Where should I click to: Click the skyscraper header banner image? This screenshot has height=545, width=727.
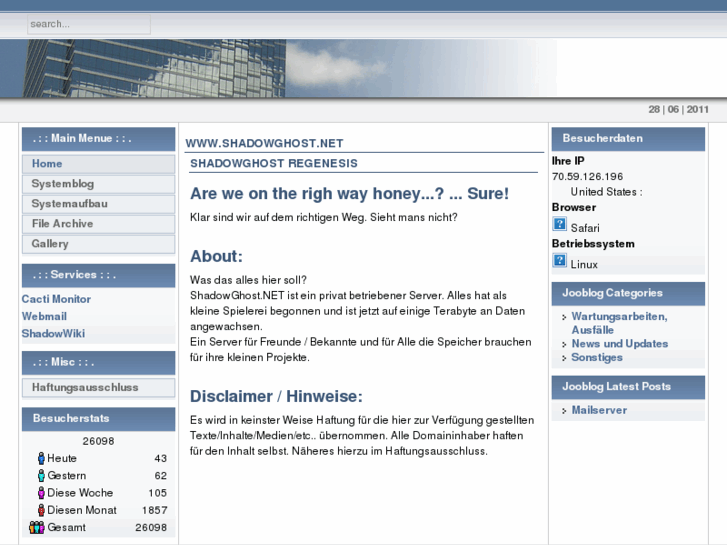pos(278,68)
